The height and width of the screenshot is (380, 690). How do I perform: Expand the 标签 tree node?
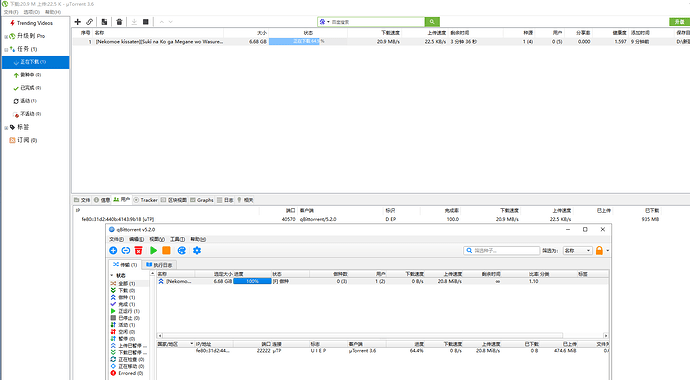(6, 128)
